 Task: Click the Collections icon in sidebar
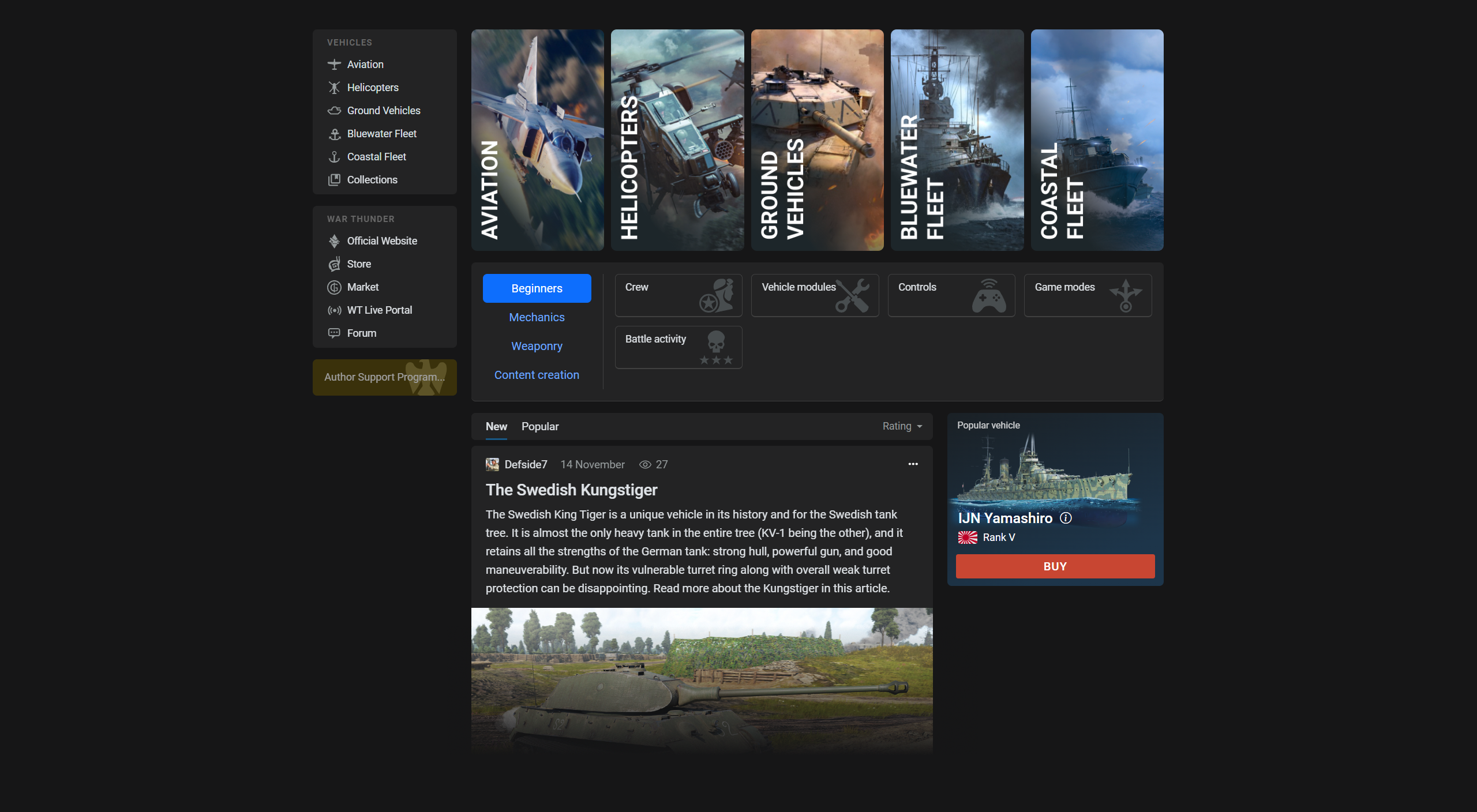pyautogui.click(x=334, y=180)
